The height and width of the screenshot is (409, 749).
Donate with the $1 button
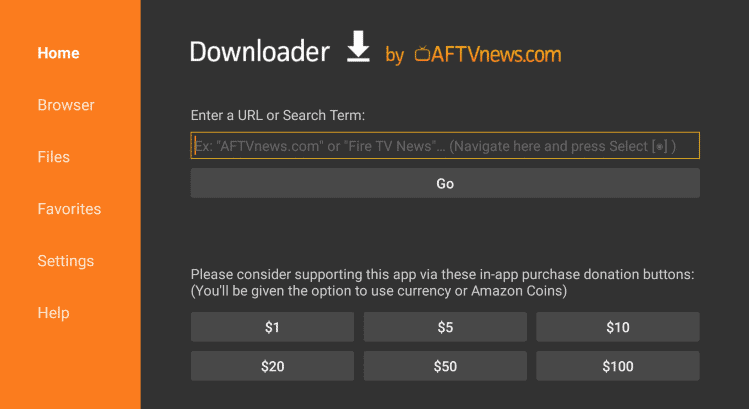(272, 327)
